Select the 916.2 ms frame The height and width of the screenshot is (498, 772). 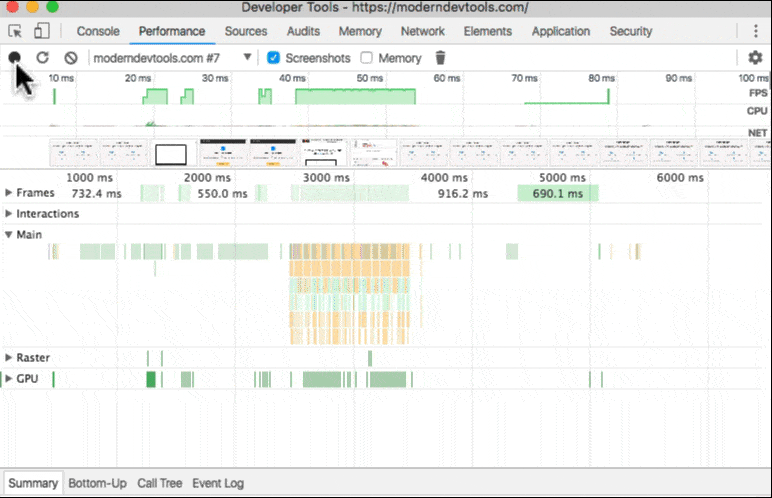463,194
